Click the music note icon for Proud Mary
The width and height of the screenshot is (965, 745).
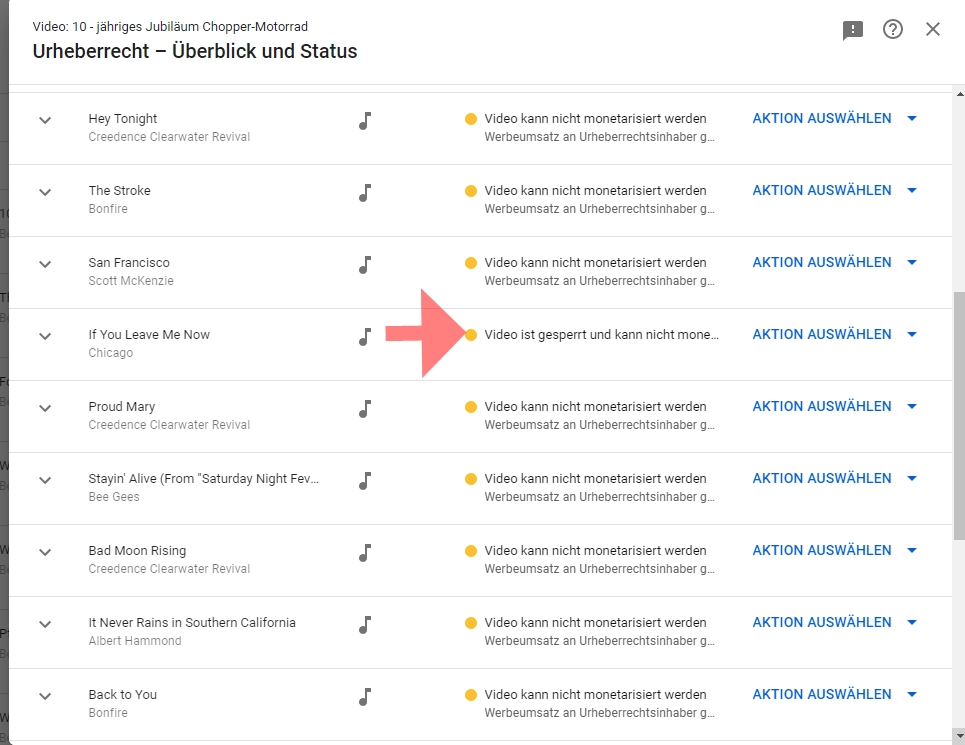point(365,408)
